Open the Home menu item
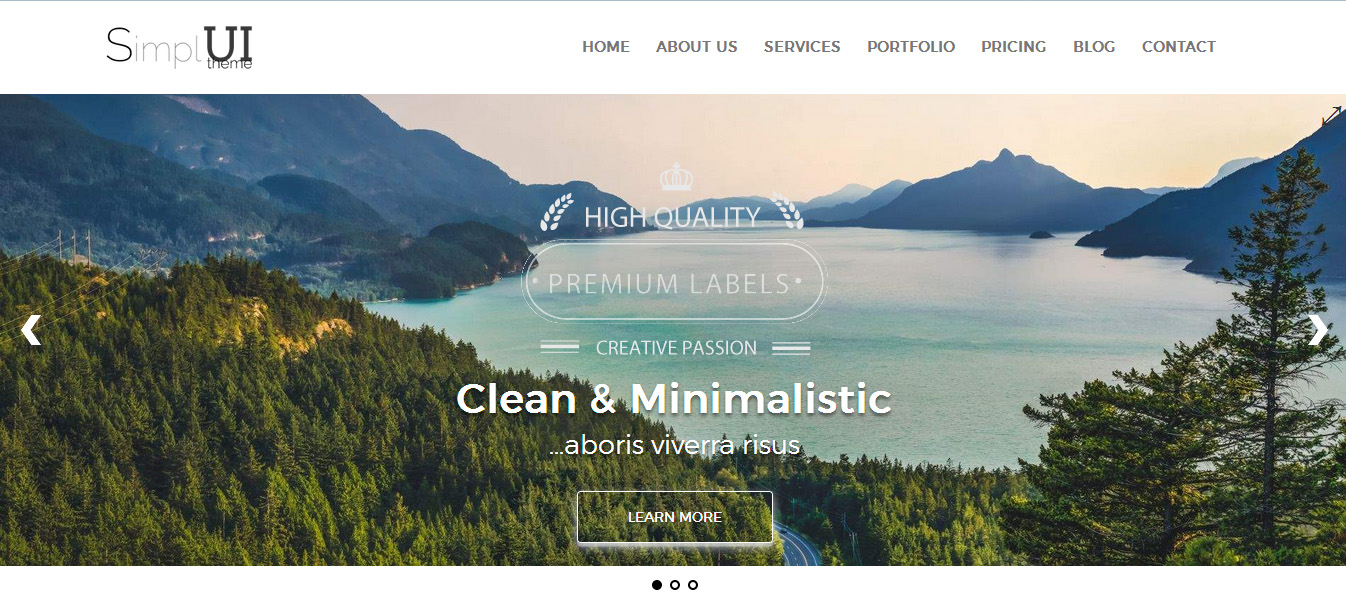1346x608 pixels. (x=606, y=47)
